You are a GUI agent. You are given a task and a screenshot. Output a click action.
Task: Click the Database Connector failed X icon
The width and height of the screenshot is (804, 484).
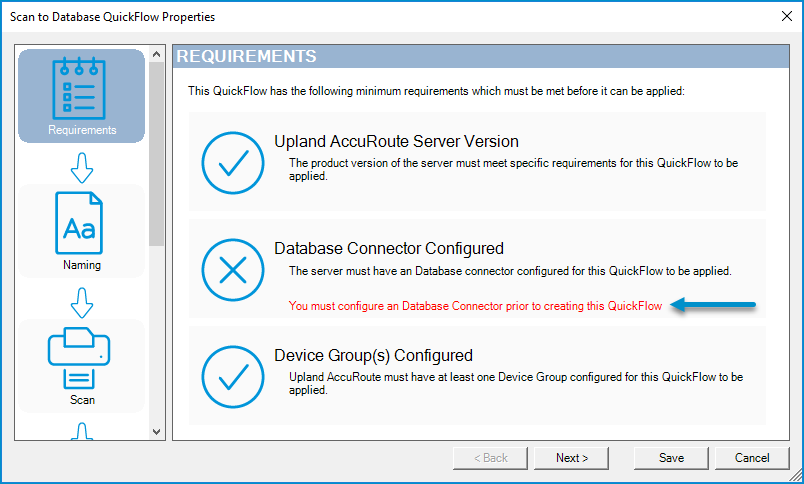click(x=232, y=270)
